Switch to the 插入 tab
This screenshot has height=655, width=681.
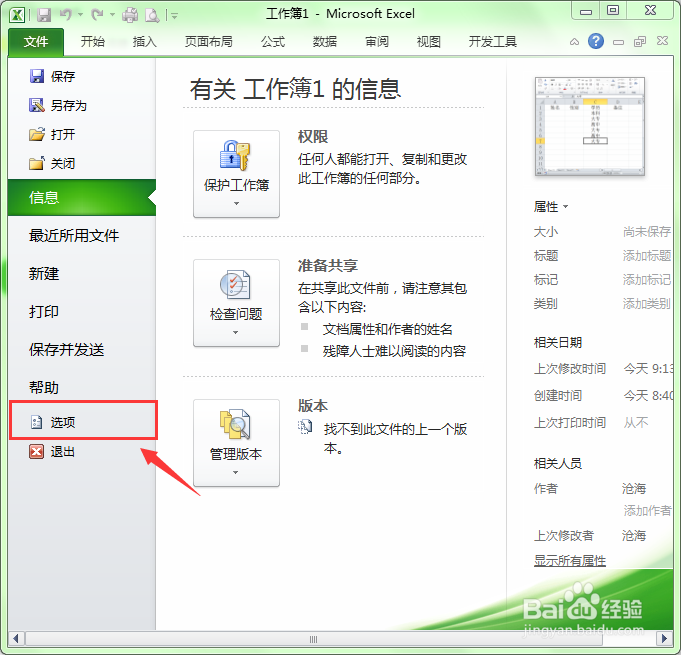145,42
